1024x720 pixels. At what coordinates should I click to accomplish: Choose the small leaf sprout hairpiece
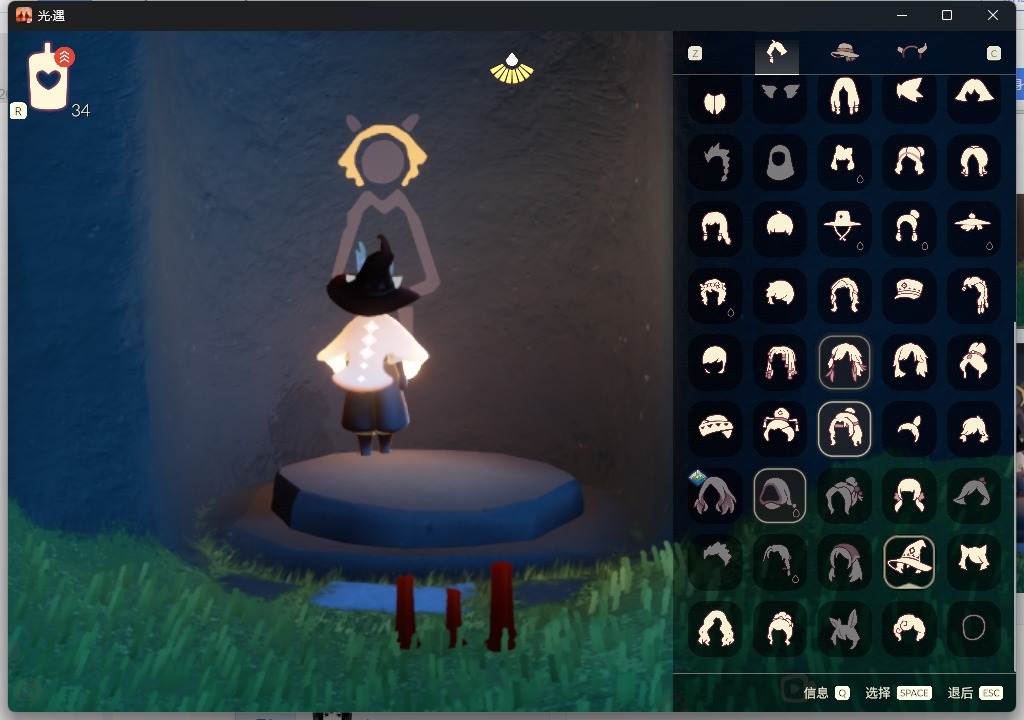point(909,429)
